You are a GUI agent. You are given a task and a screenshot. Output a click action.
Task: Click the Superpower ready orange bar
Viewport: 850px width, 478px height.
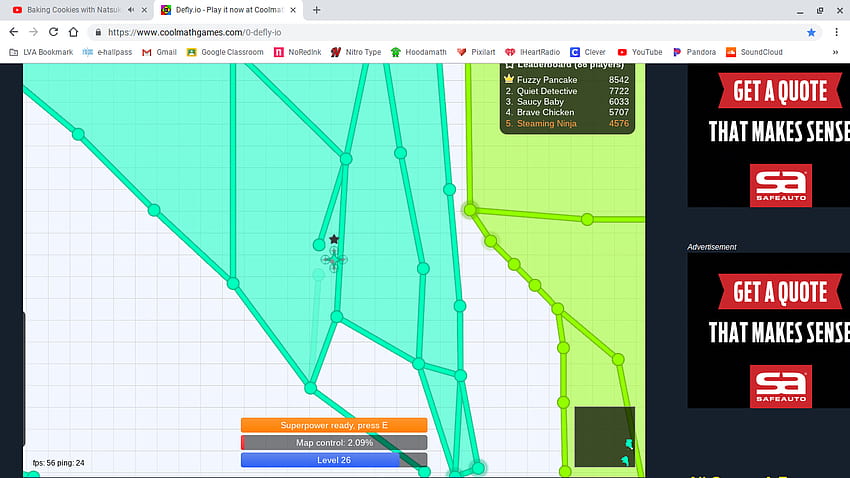coord(334,425)
